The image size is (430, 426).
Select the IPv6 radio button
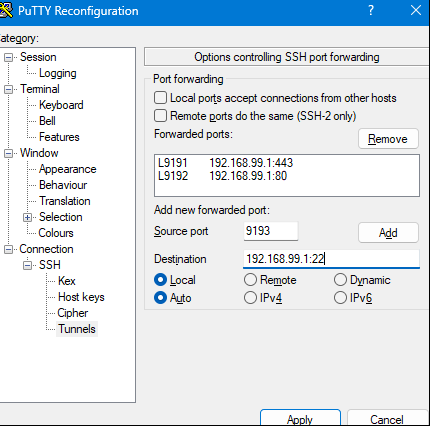(340, 298)
